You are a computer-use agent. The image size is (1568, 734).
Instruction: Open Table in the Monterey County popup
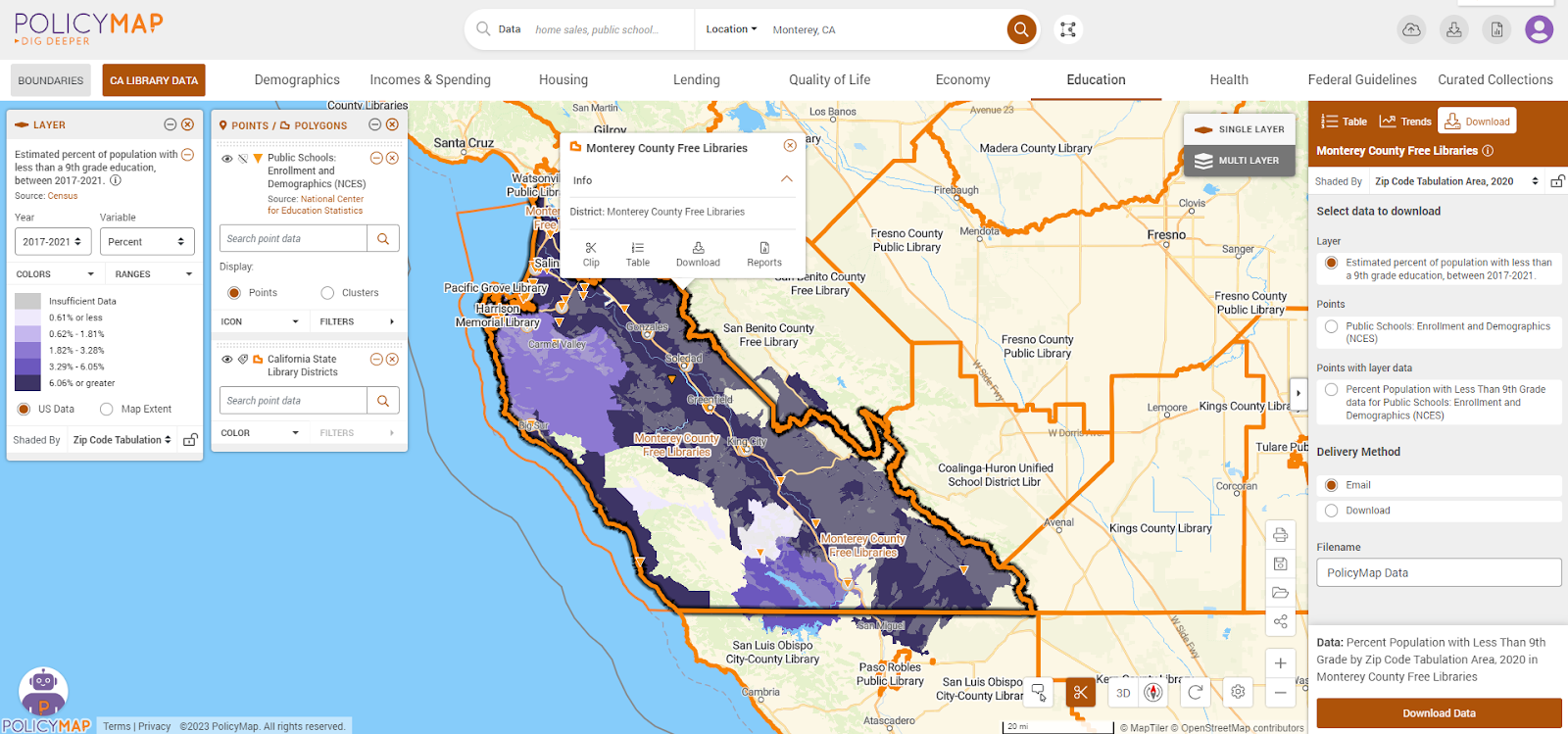638,255
